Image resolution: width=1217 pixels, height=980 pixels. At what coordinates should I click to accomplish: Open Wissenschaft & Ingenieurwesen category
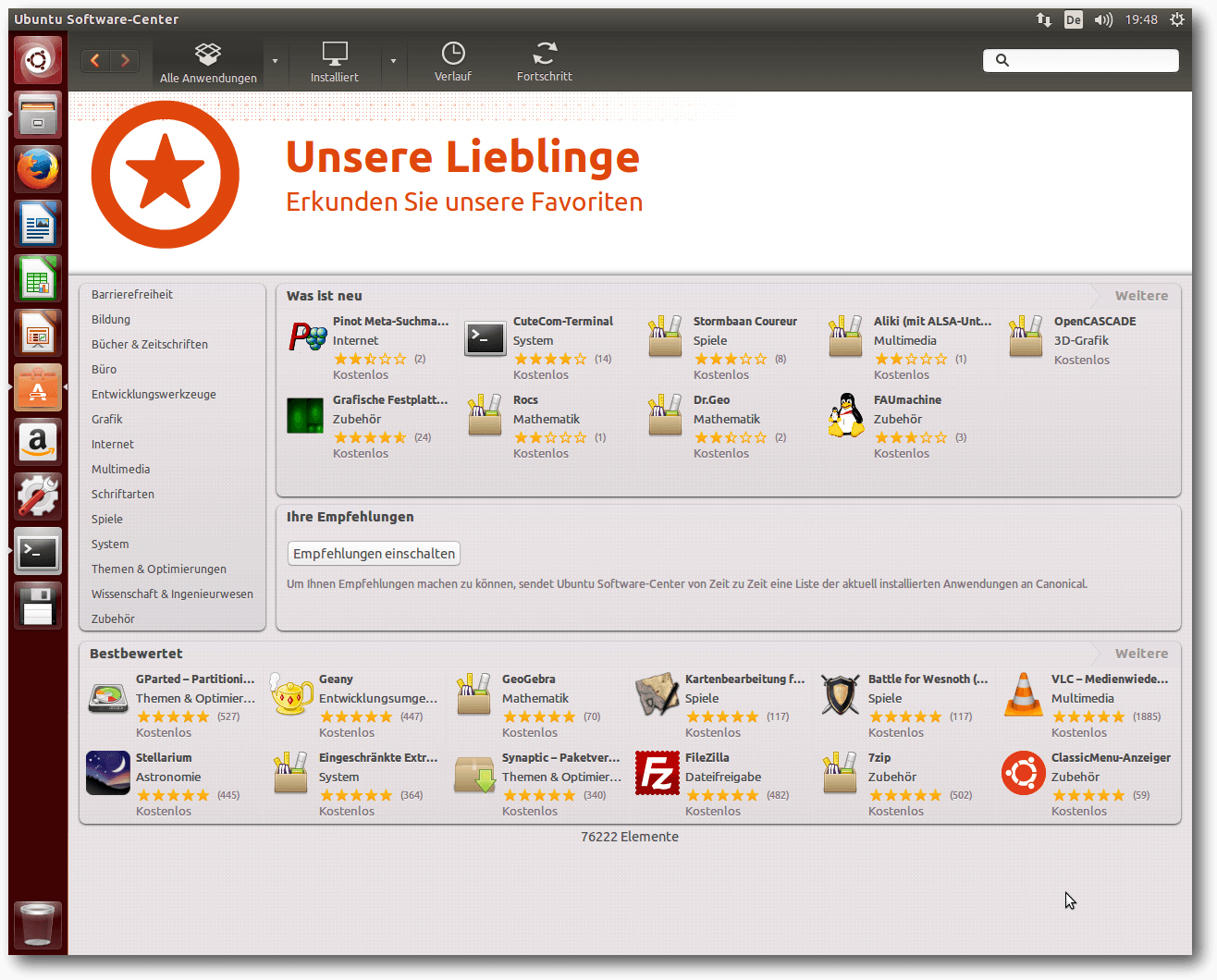click(172, 594)
